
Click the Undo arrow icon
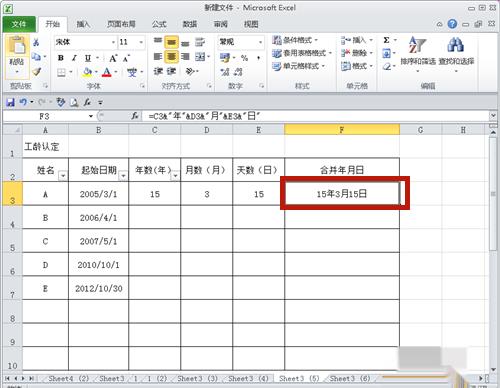click(23, 102)
